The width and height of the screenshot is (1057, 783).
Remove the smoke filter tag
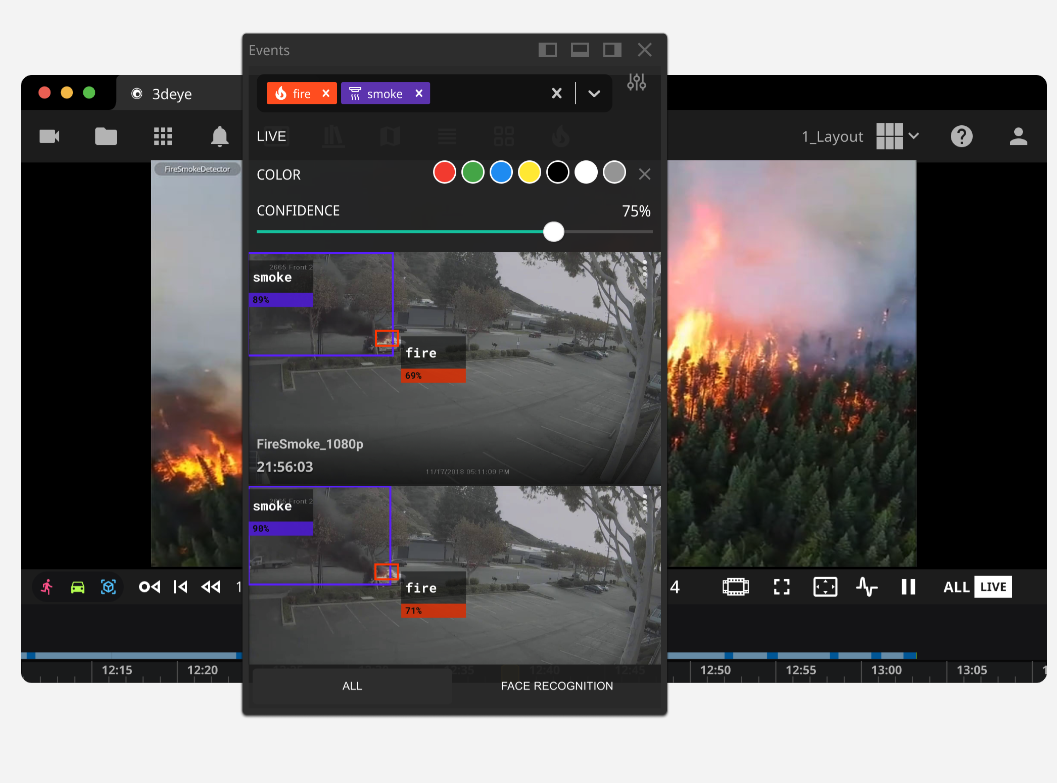pos(419,93)
